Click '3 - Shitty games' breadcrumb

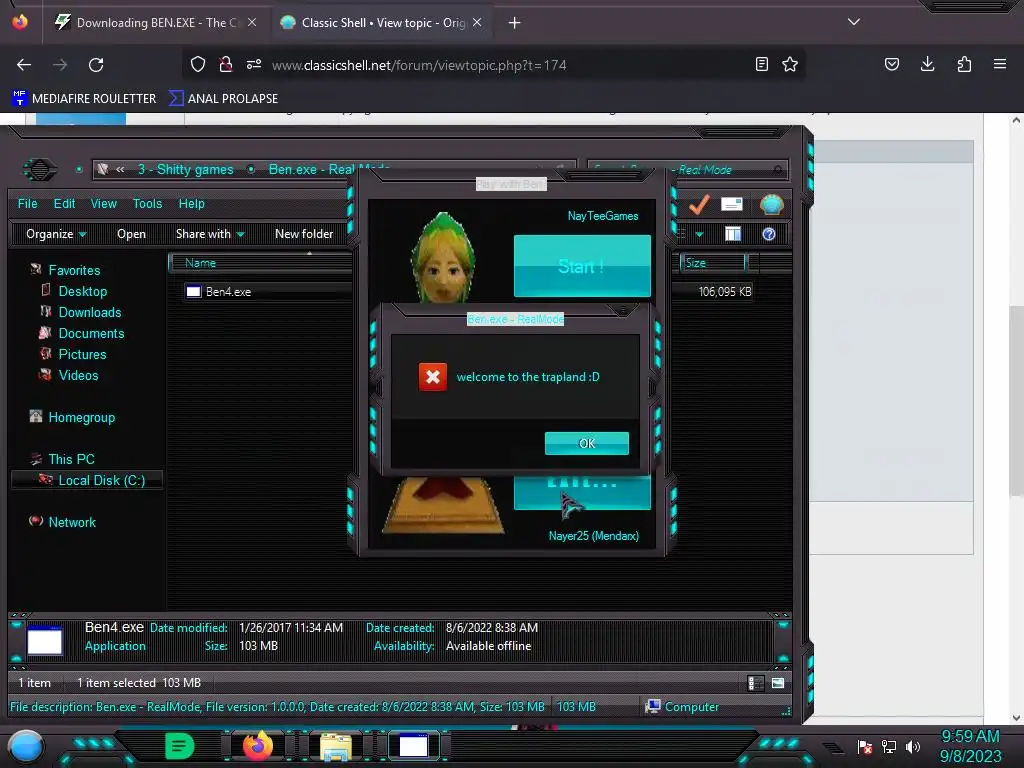(185, 169)
